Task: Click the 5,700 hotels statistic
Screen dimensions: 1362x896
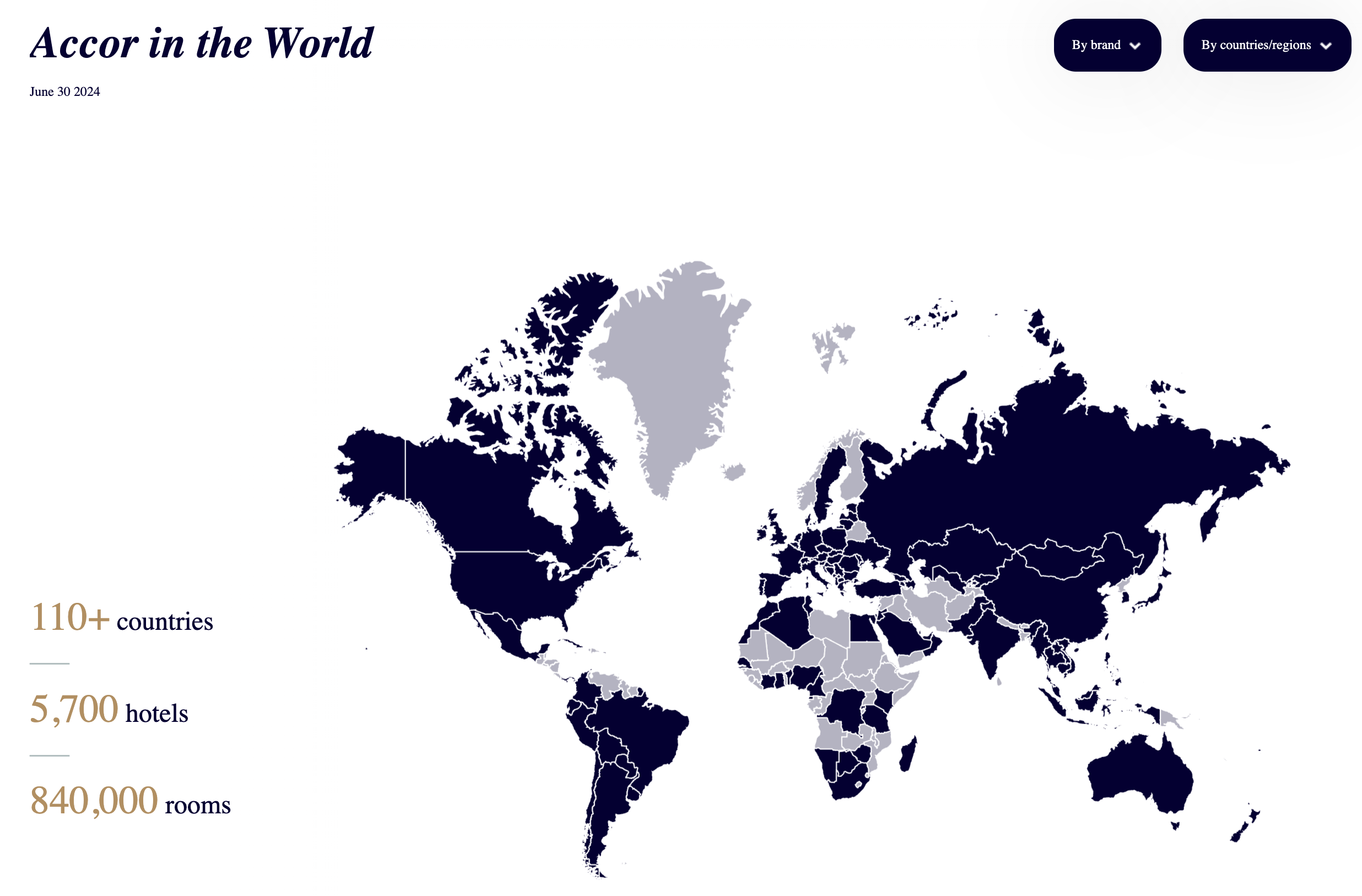Action: [x=109, y=710]
